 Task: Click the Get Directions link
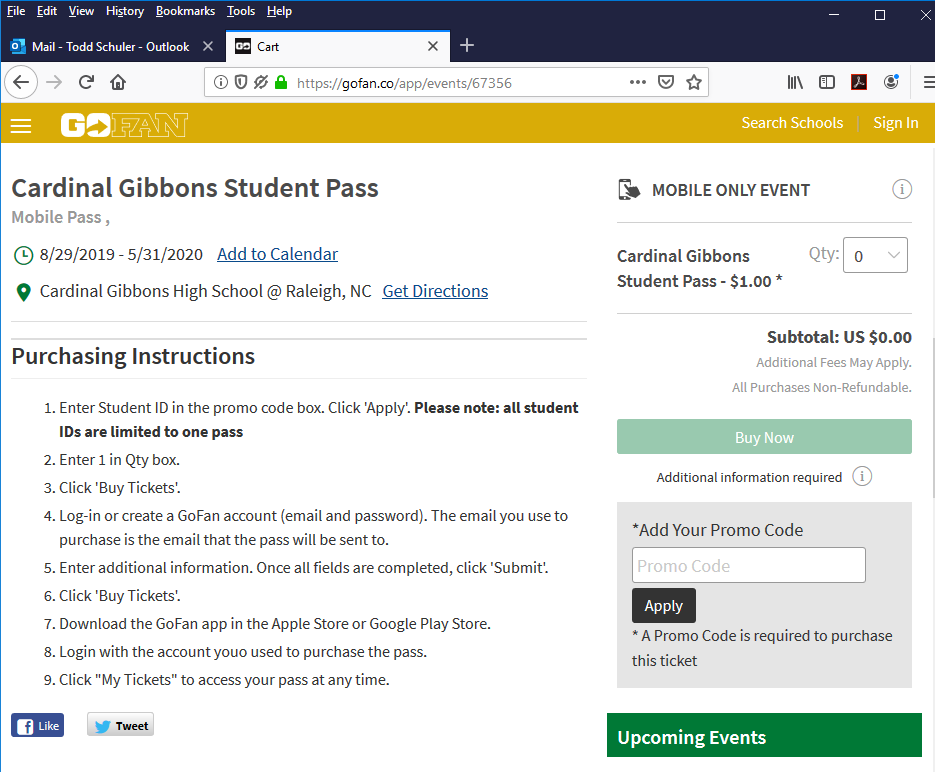click(x=435, y=291)
